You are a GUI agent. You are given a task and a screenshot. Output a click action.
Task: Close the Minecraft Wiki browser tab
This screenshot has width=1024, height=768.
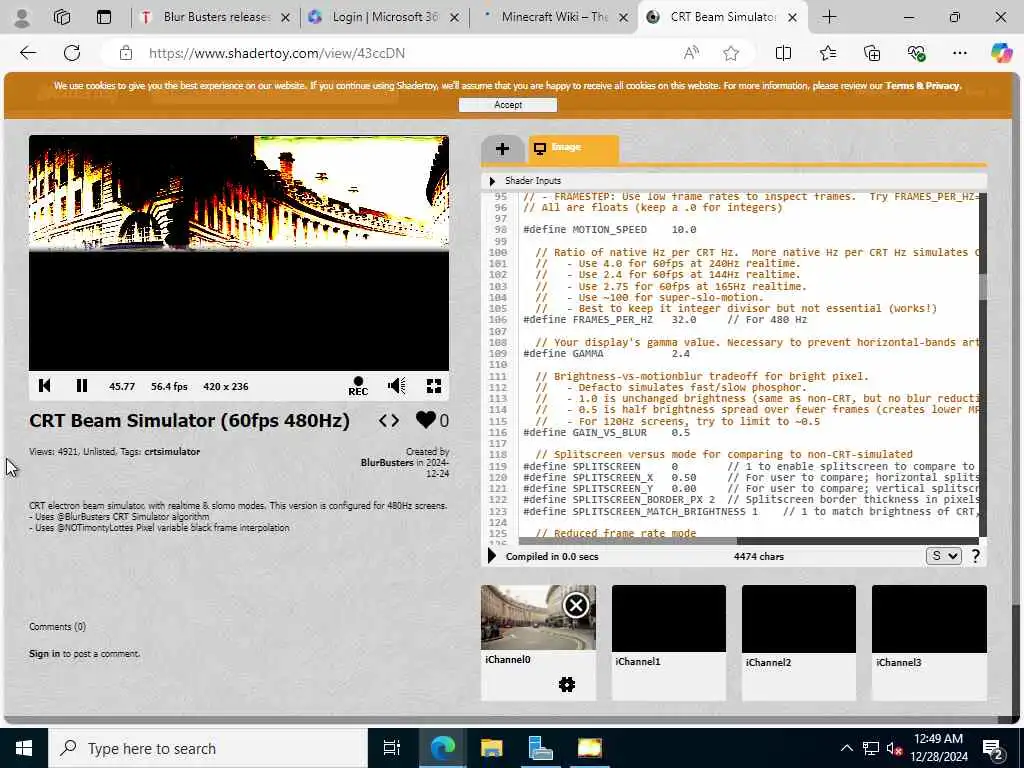[624, 18]
